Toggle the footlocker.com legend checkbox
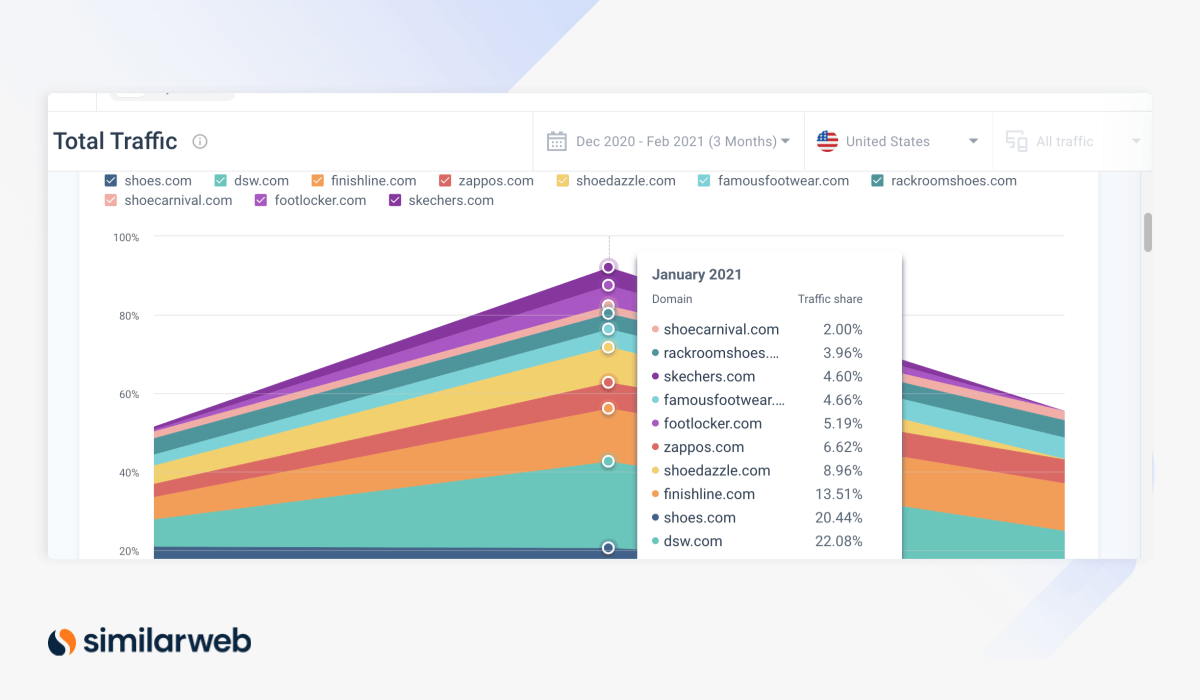Image resolution: width=1200 pixels, height=700 pixels. [x=261, y=200]
